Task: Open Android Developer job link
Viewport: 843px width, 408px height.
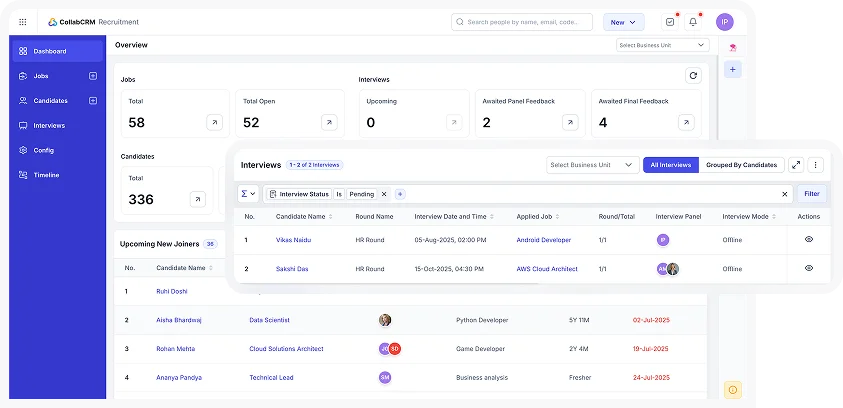Action: [543, 240]
